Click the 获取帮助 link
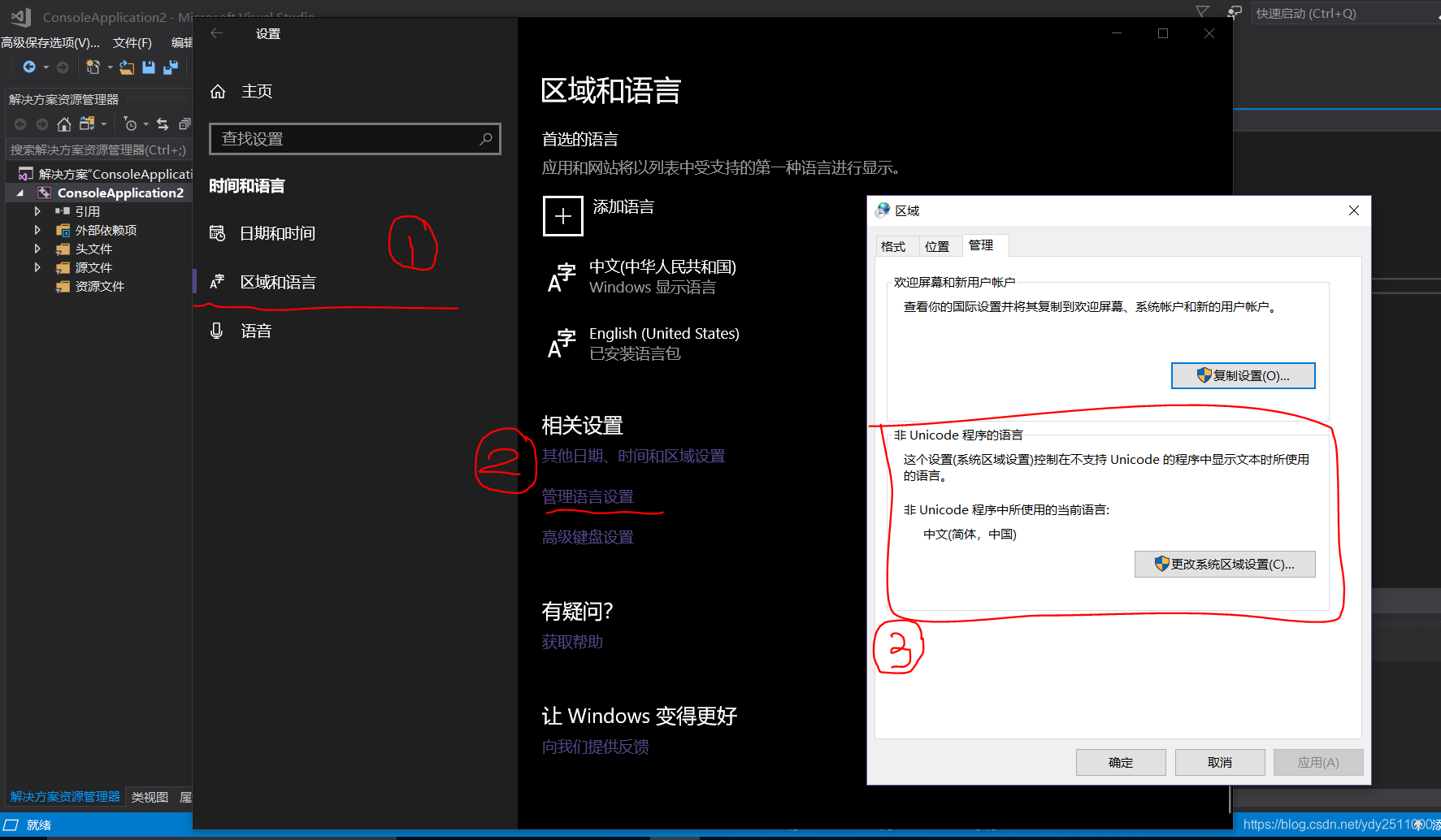The image size is (1441, 840). tap(572, 642)
